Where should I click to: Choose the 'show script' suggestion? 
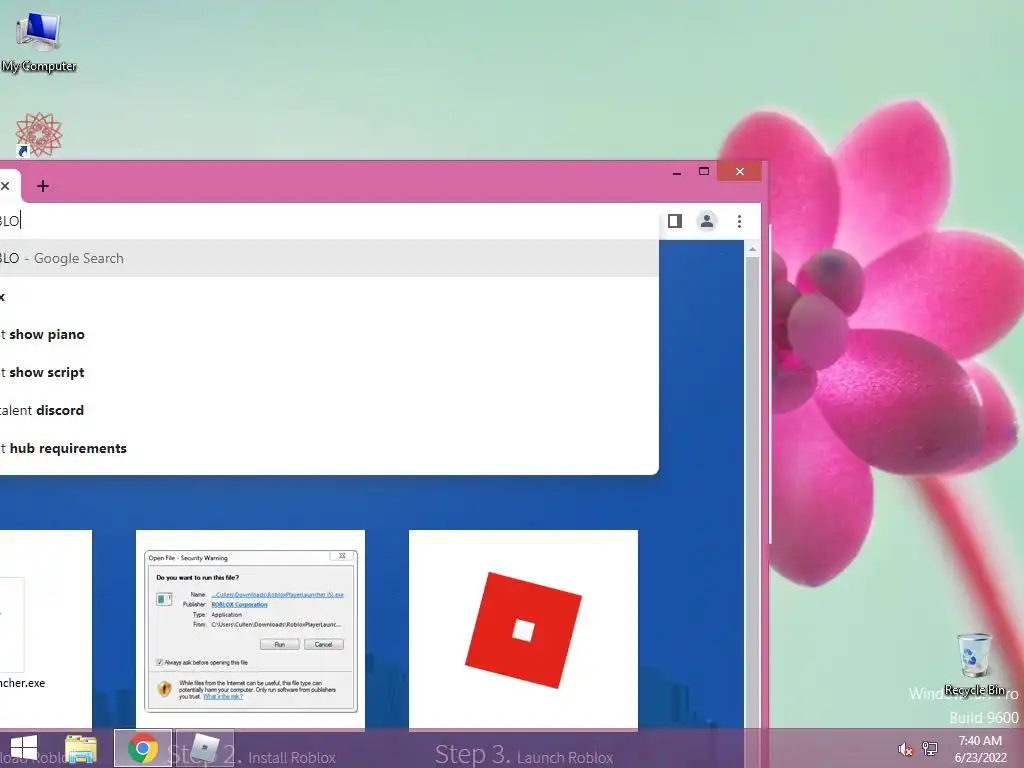point(329,372)
